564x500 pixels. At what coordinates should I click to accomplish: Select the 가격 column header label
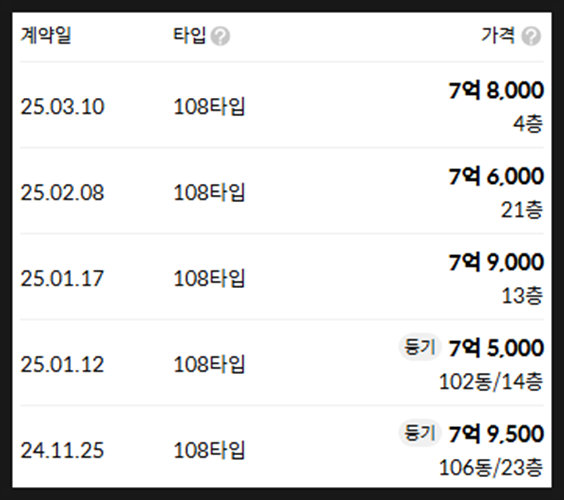(x=498, y=36)
